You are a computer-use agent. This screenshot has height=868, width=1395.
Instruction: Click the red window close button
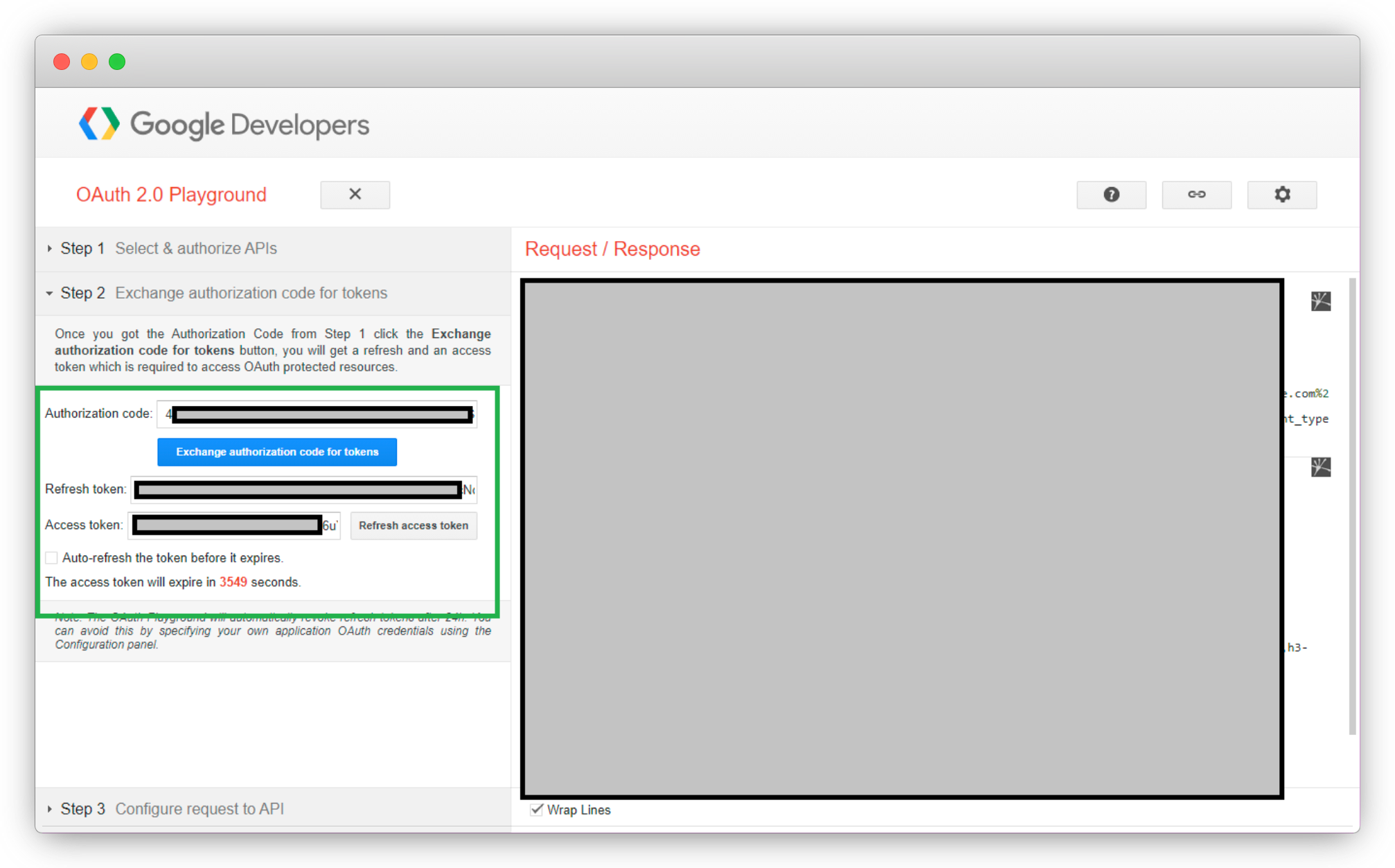(x=62, y=62)
